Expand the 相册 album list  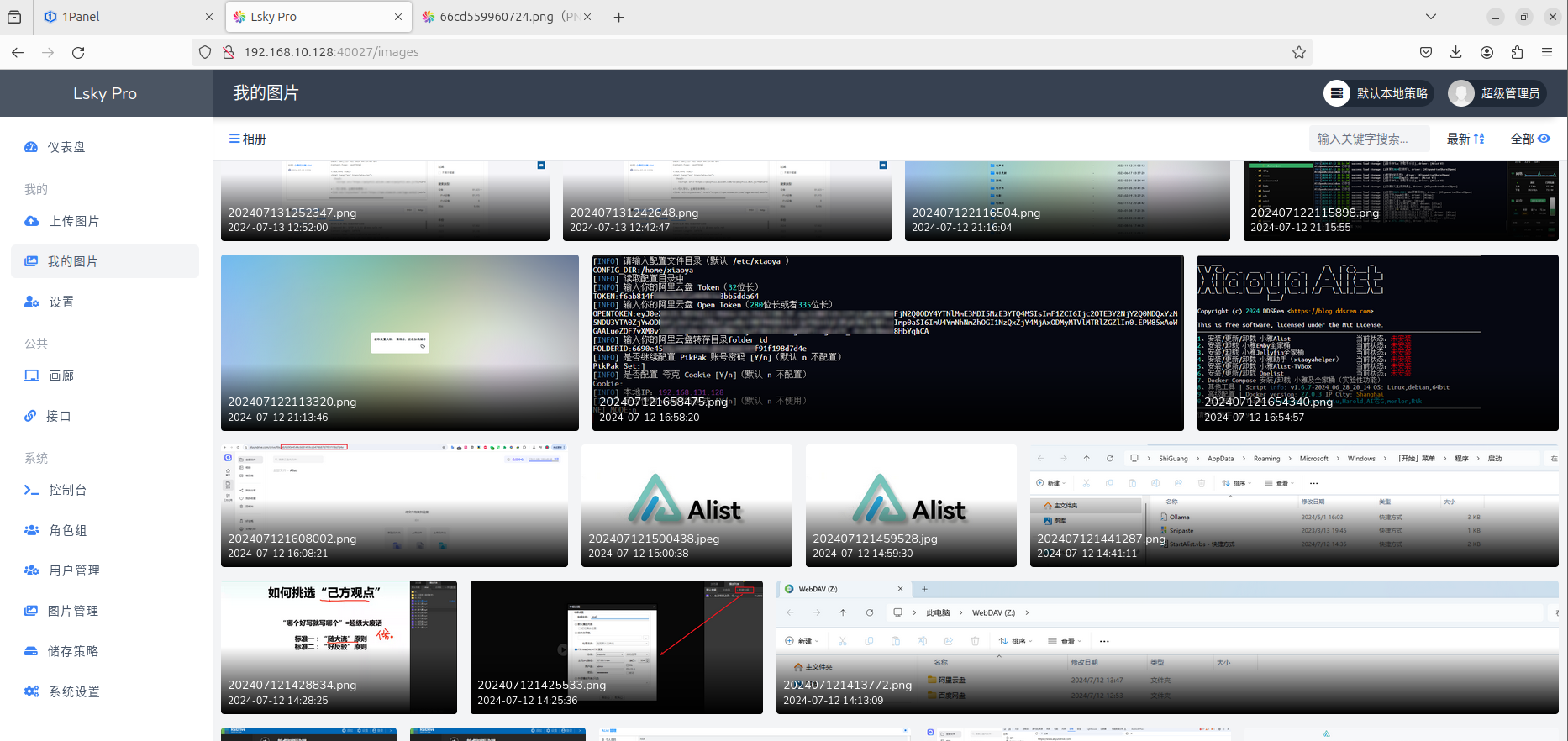[x=248, y=139]
